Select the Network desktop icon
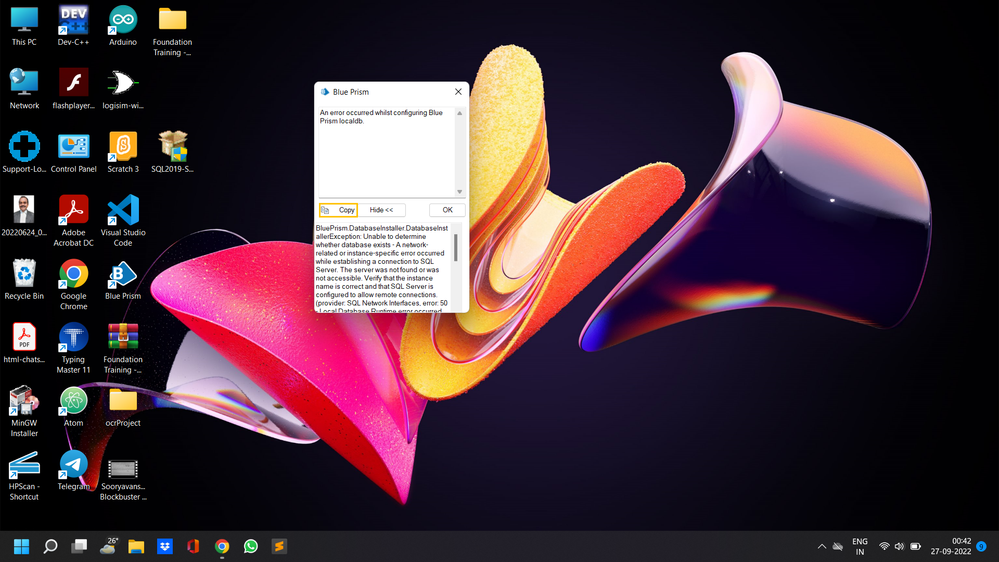 [x=24, y=89]
